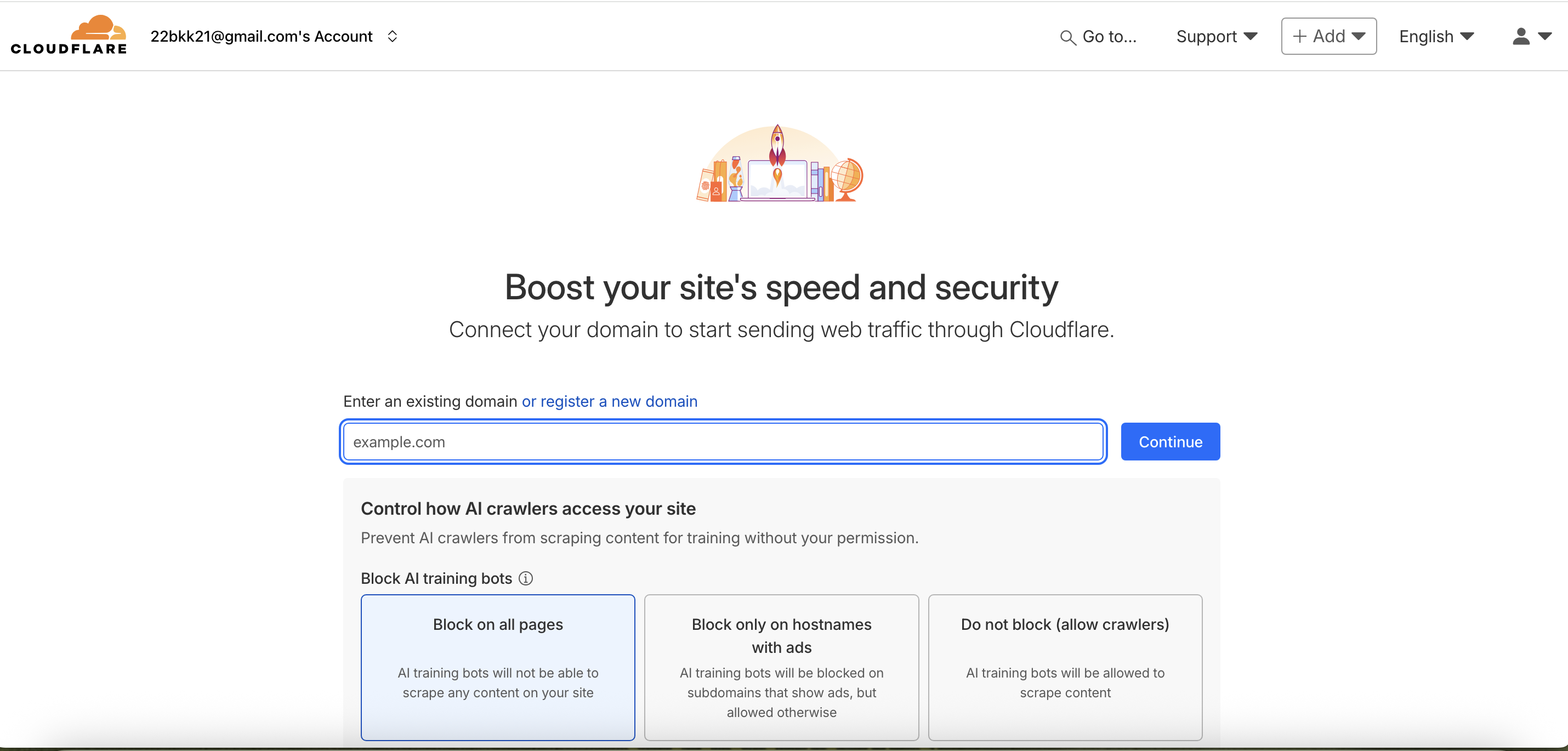Click the info icon beside Block AI training bots
This screenshot has width=1568, height=751.
[525, 578]
